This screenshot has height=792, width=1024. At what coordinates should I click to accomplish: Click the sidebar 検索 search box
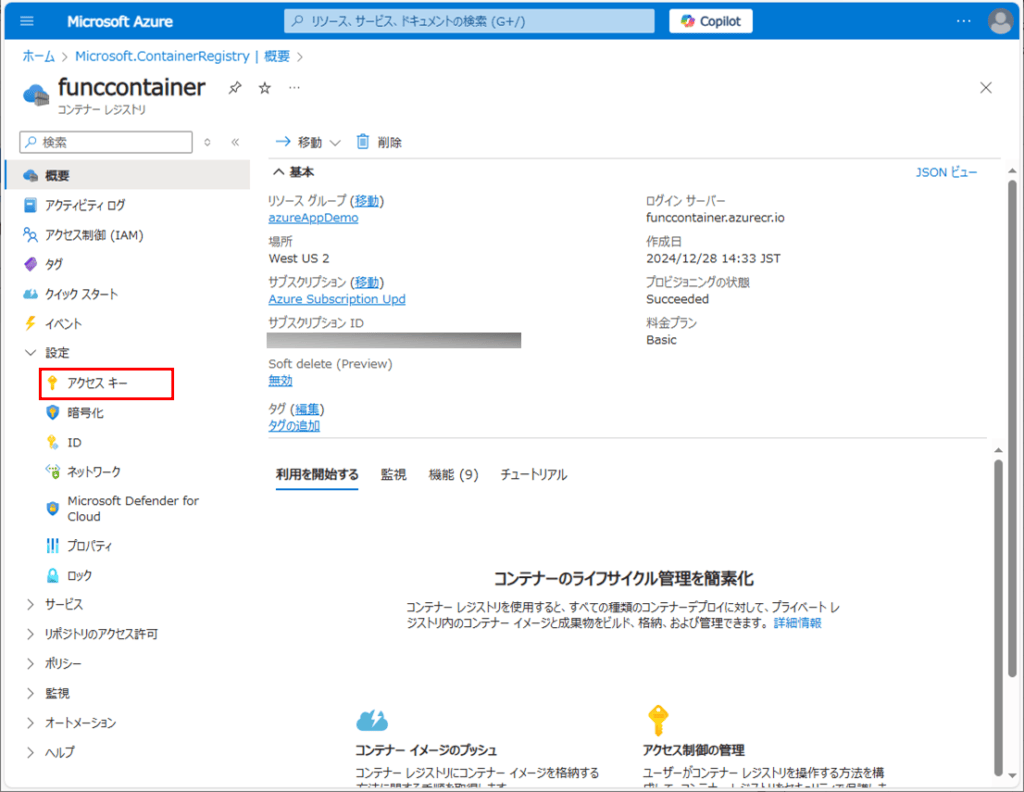pyautogui.click(x=105, y=141)
